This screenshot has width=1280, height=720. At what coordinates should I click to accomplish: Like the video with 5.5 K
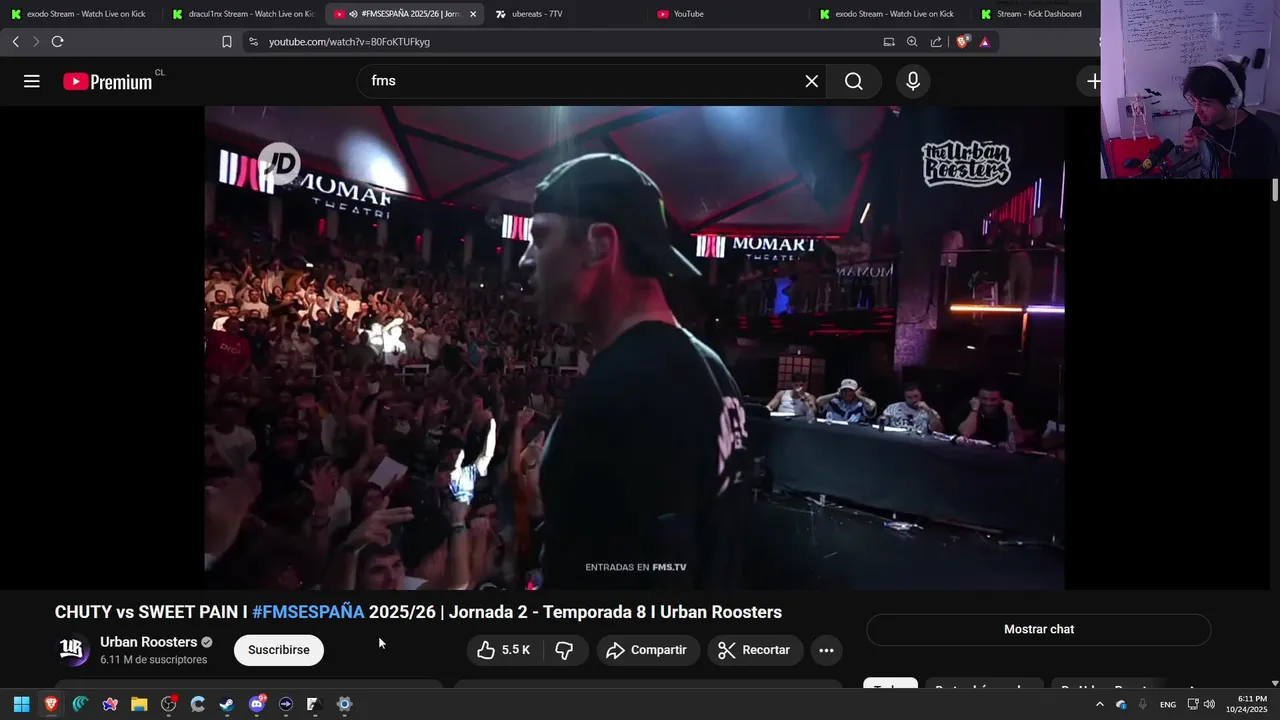click(504, 650)
